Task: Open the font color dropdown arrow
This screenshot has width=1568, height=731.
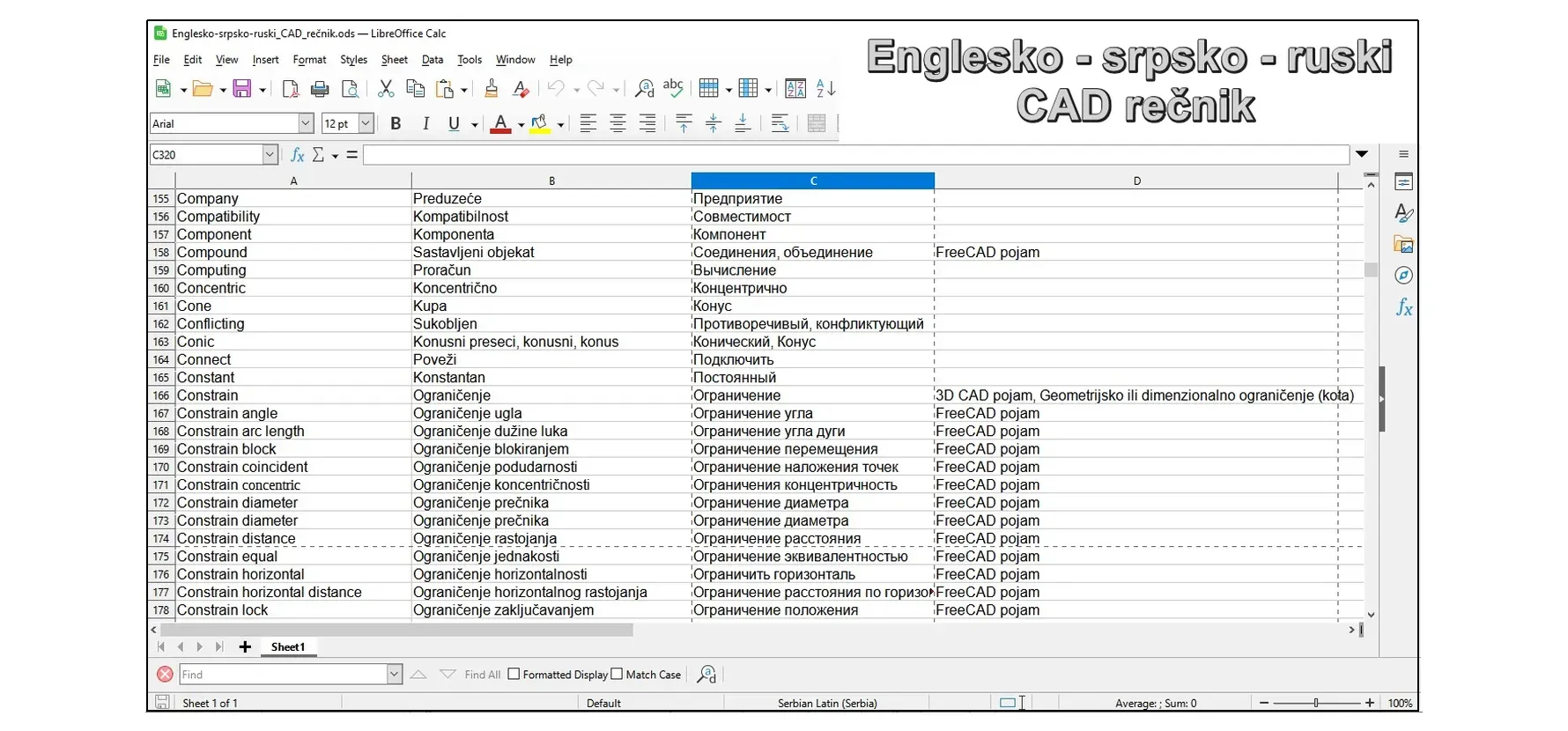Action: [x=521, y=125]
